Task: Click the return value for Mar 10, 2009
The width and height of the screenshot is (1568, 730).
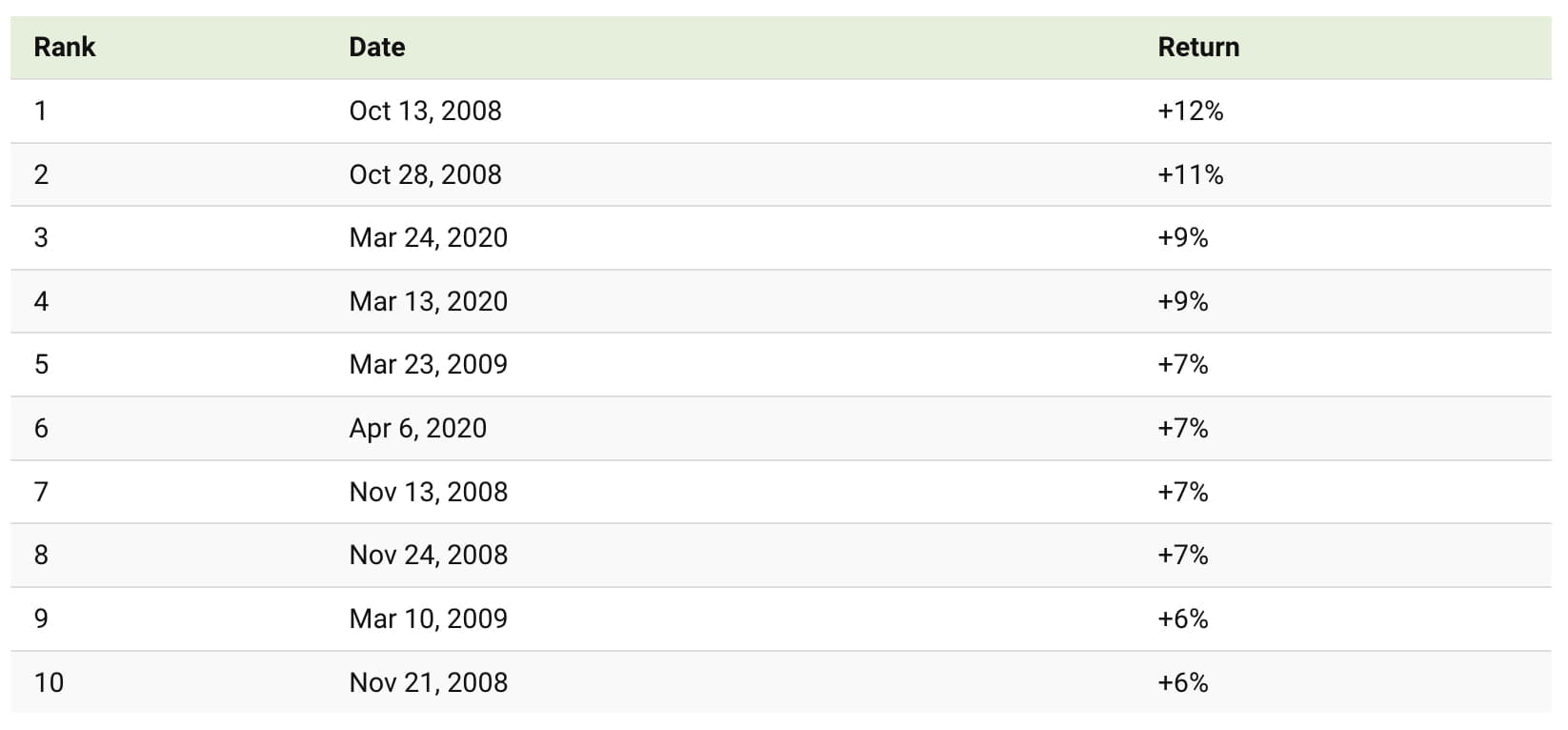Action: pos(1182,618)
